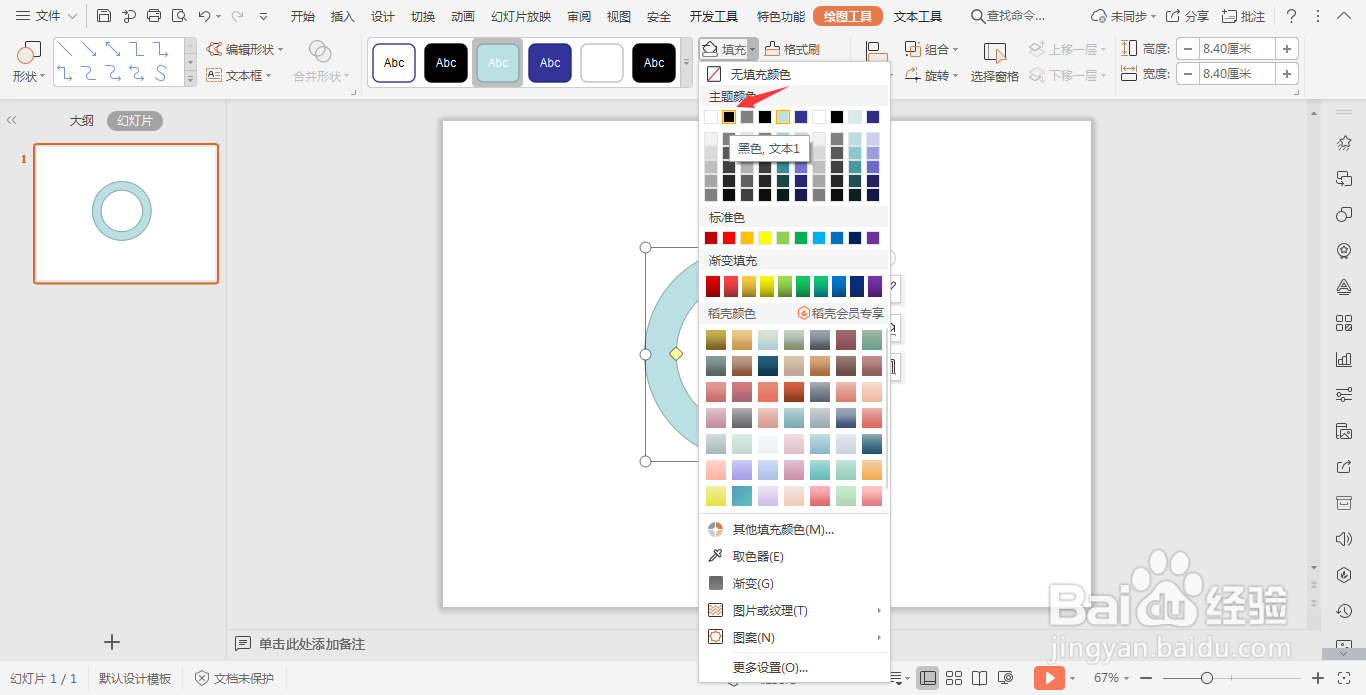Viewport: 1366px width, 695px height.
Task: Switch to the 设计 ribbon tab
Action: point(383,16)
